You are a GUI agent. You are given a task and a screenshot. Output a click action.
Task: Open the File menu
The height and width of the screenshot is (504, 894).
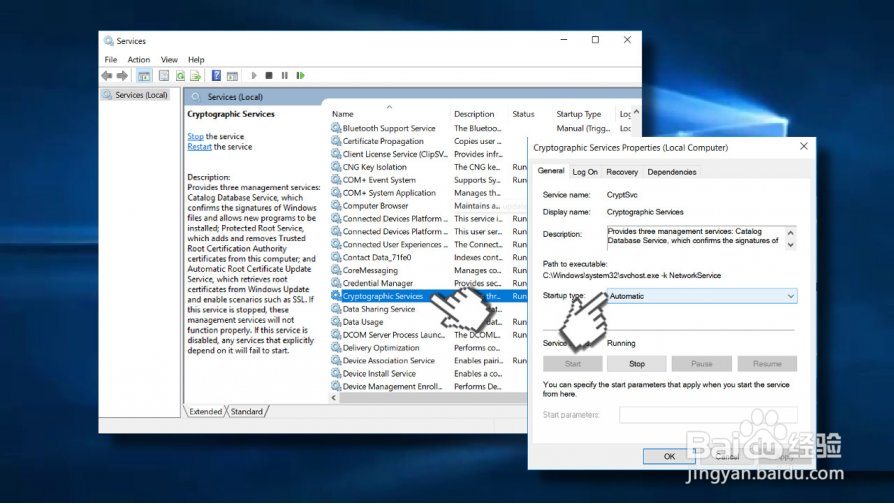click(x=111, y=59)
